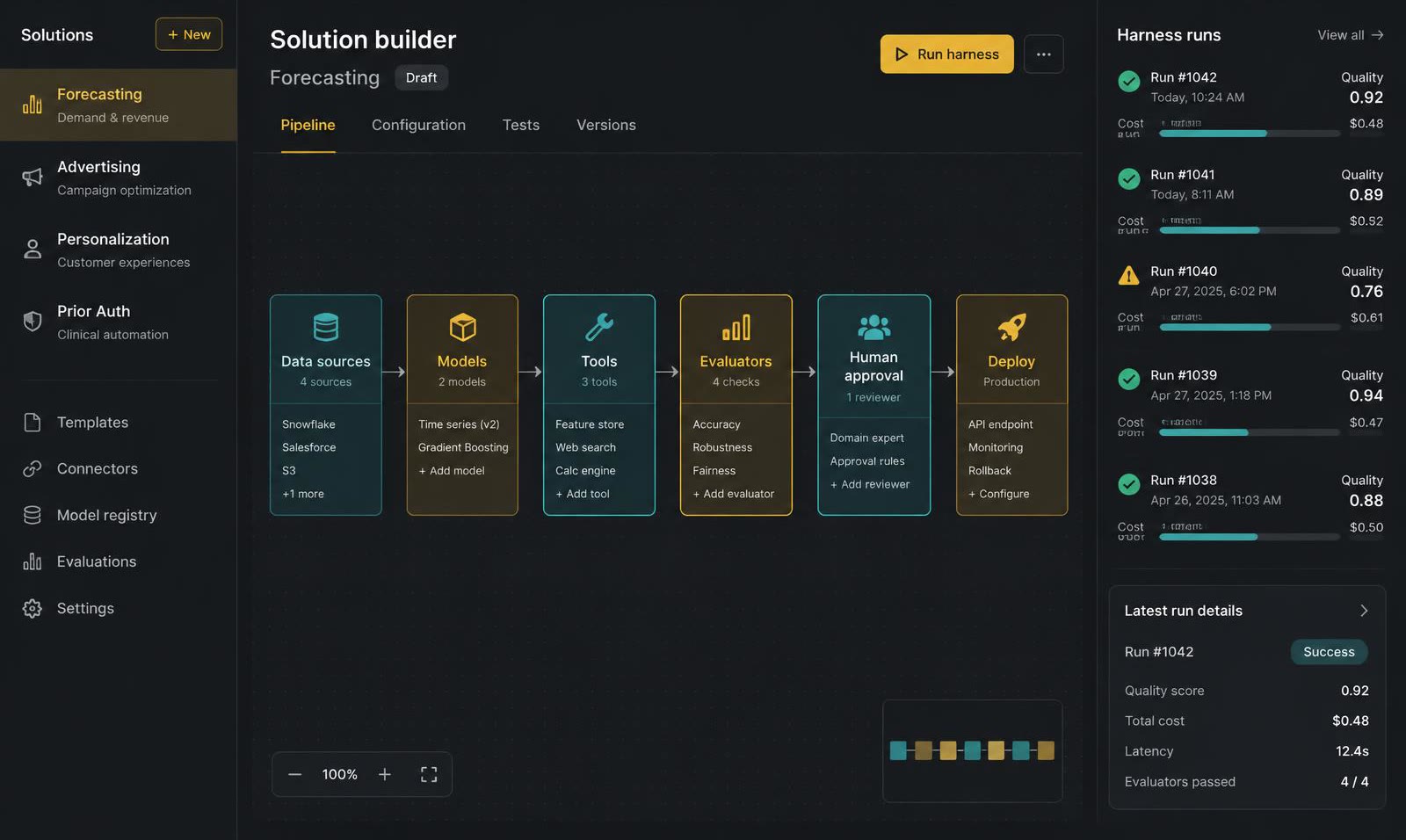1406x840 pixels.
Task: Select the Tools wrench icon
Action: tap(599, 327)
